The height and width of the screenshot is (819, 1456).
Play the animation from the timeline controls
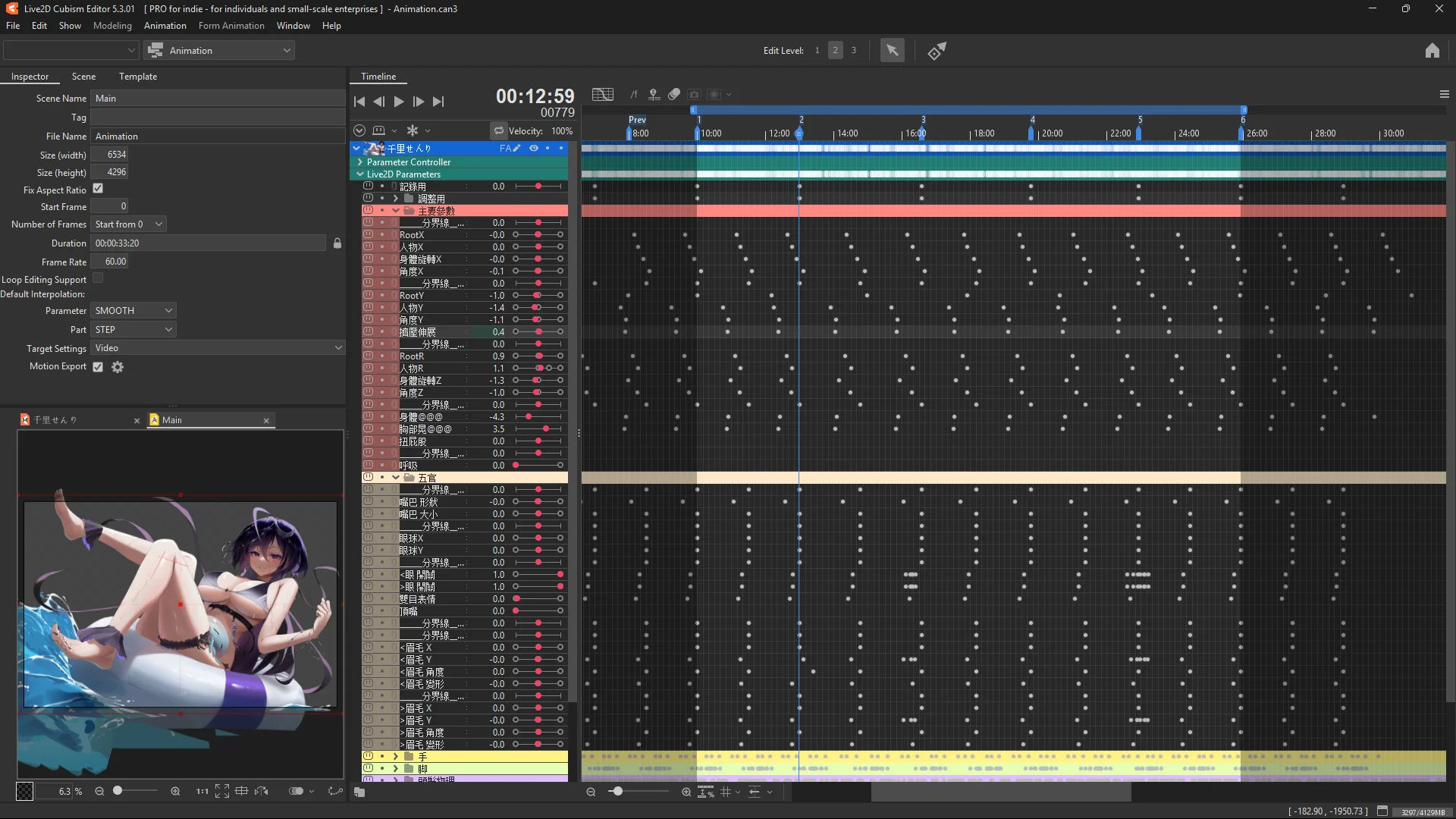[x=399, y=102]
